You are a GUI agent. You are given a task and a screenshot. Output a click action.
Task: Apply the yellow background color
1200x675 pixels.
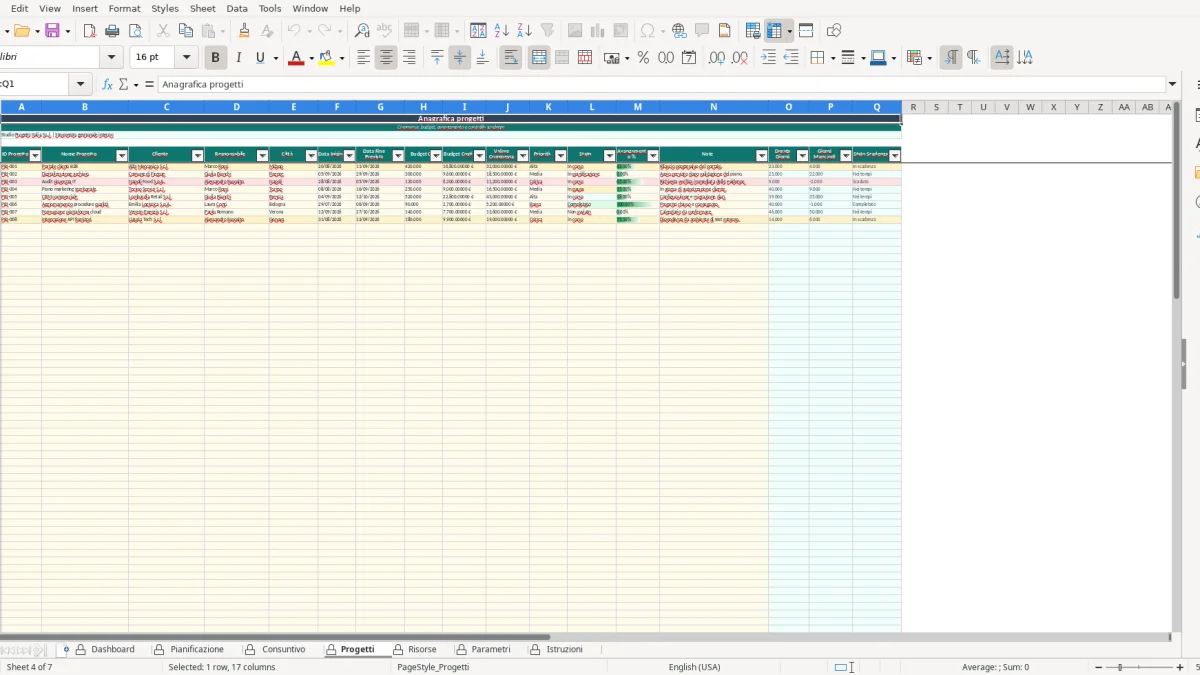[326, 58]
